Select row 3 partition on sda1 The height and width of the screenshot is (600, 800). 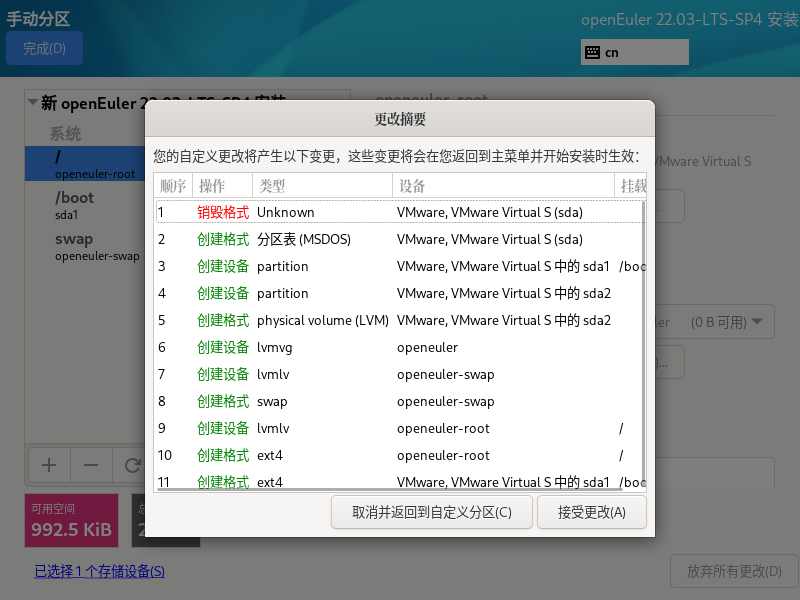pos(398,266)
